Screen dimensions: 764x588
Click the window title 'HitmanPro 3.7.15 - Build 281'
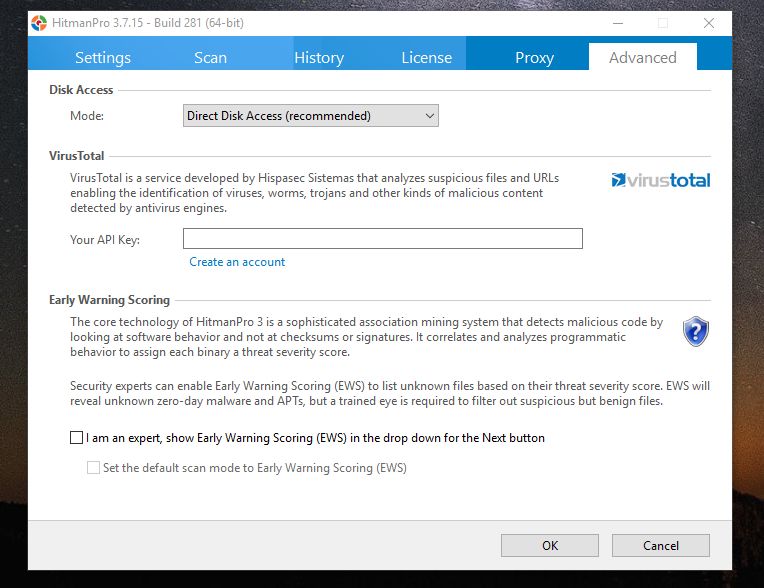(x=148, y=23)
